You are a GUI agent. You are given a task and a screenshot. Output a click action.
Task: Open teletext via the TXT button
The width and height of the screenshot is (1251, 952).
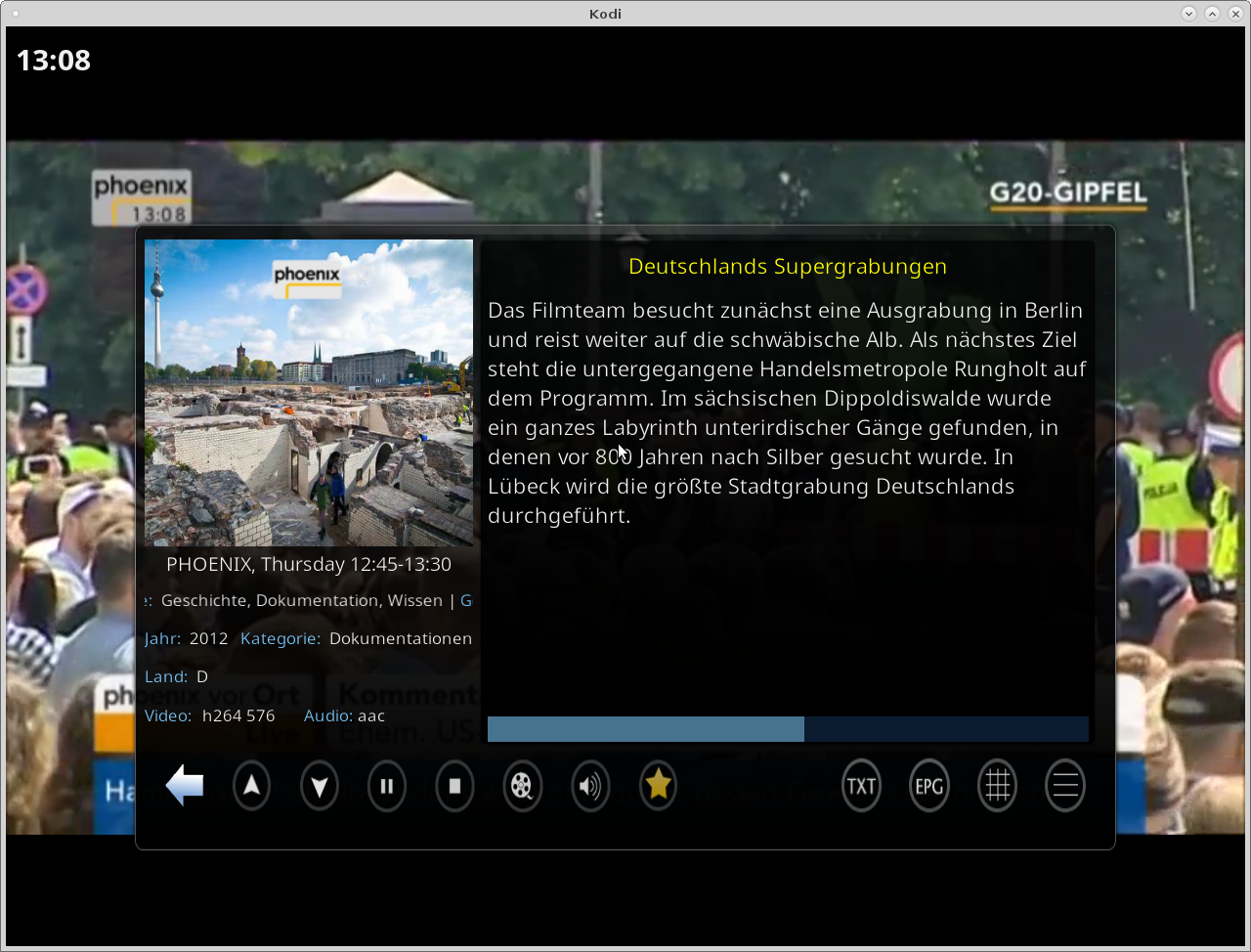coord(861,785)
